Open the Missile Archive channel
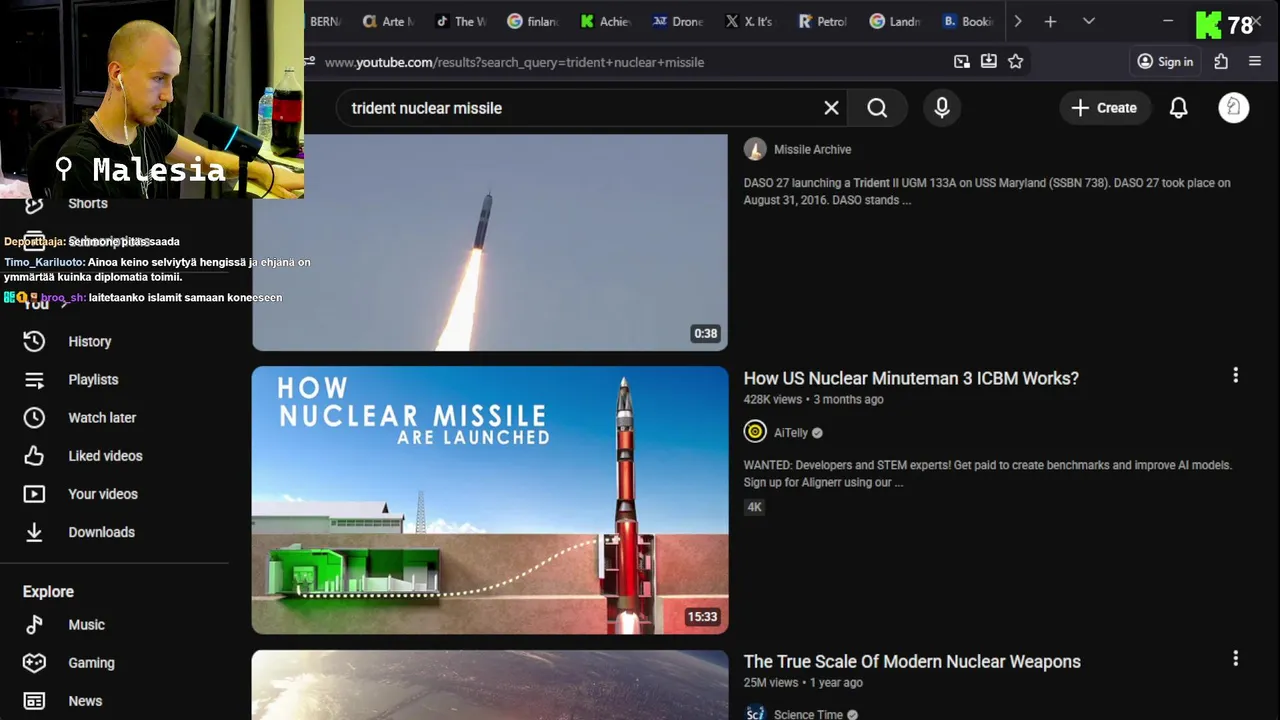Screen dimensions: 1280x720 pyautogui.click(x=813, y=149)
